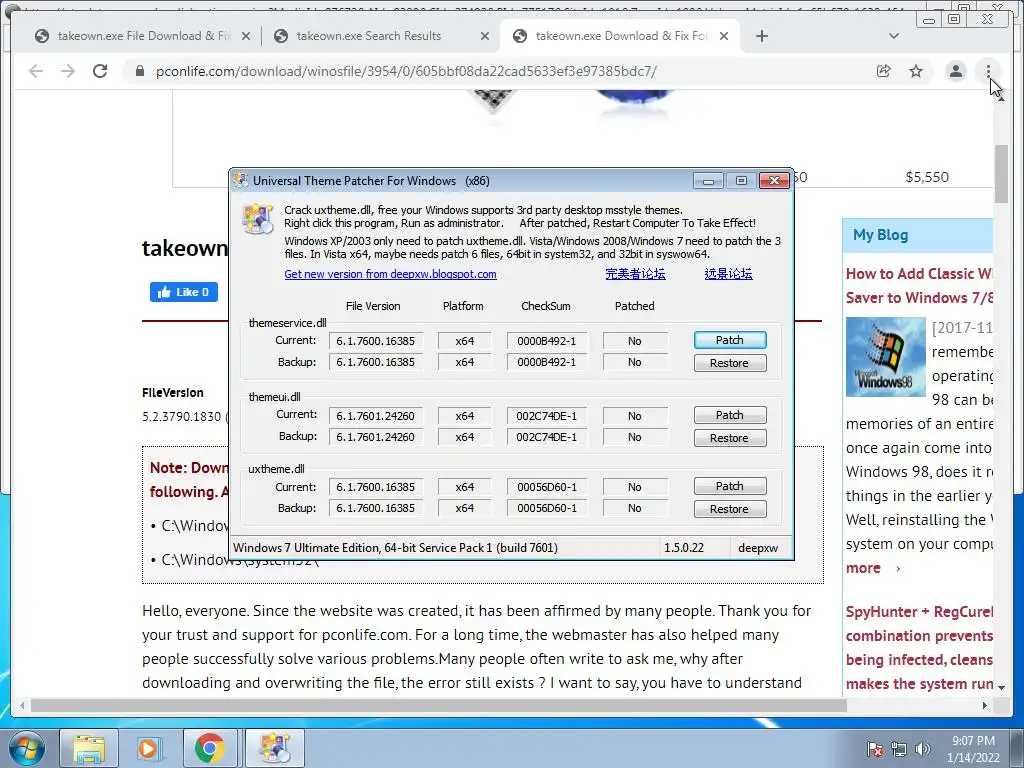
Task: Click the page vertical scrollbar thumb
Action: [x=1002, y=174]
